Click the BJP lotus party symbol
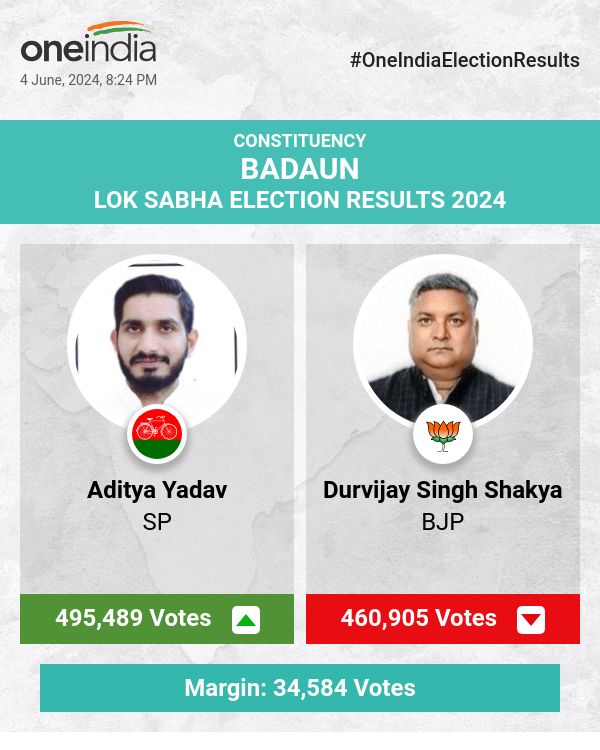Screen dimensions: 600x750 pos(443,436)
